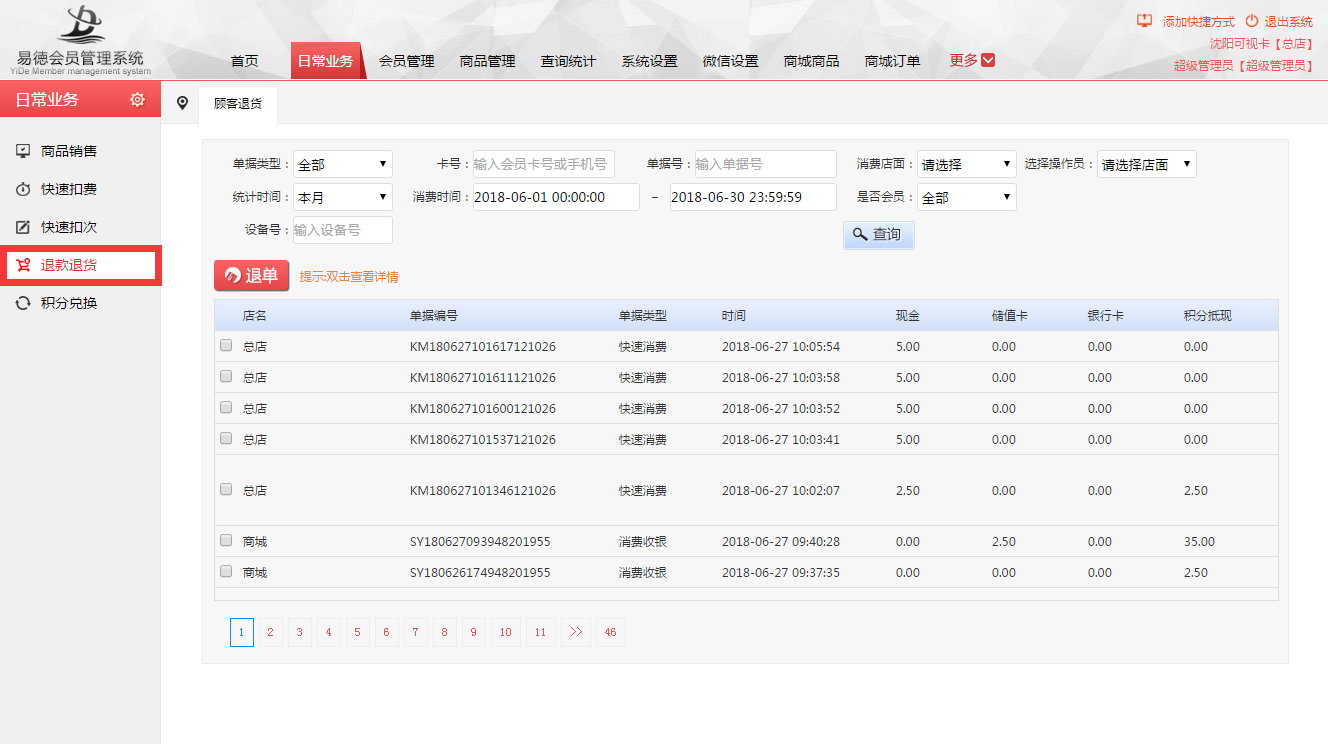Open the 商城订单 menu

tap(893, 61)
